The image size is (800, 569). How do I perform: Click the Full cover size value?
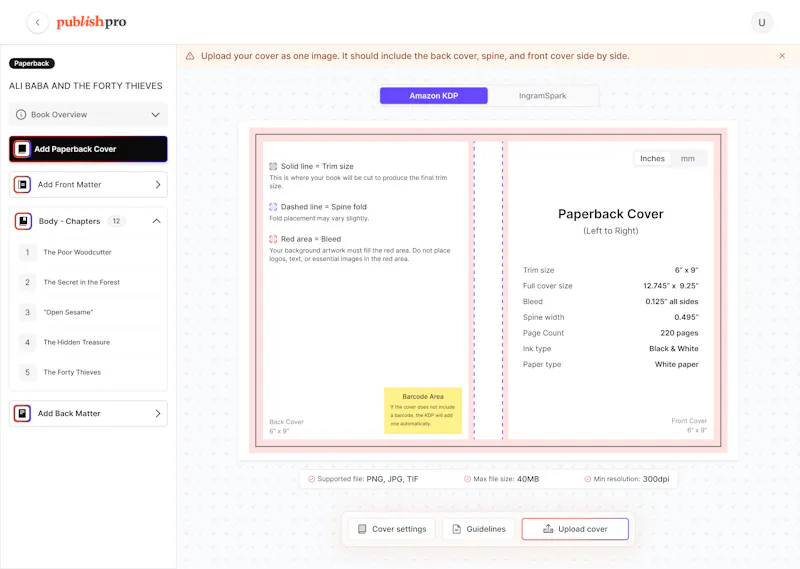671,286
